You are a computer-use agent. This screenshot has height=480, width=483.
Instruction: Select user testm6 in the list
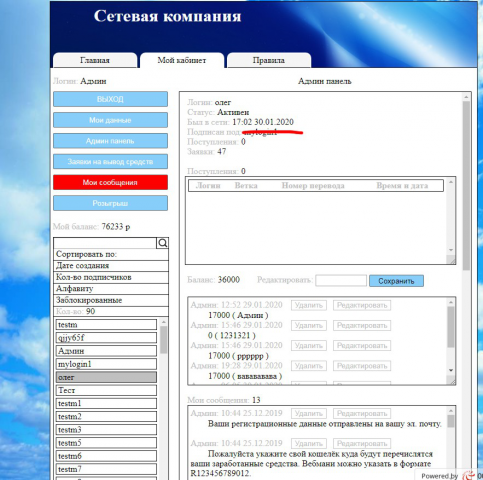(x=106, y=456)
